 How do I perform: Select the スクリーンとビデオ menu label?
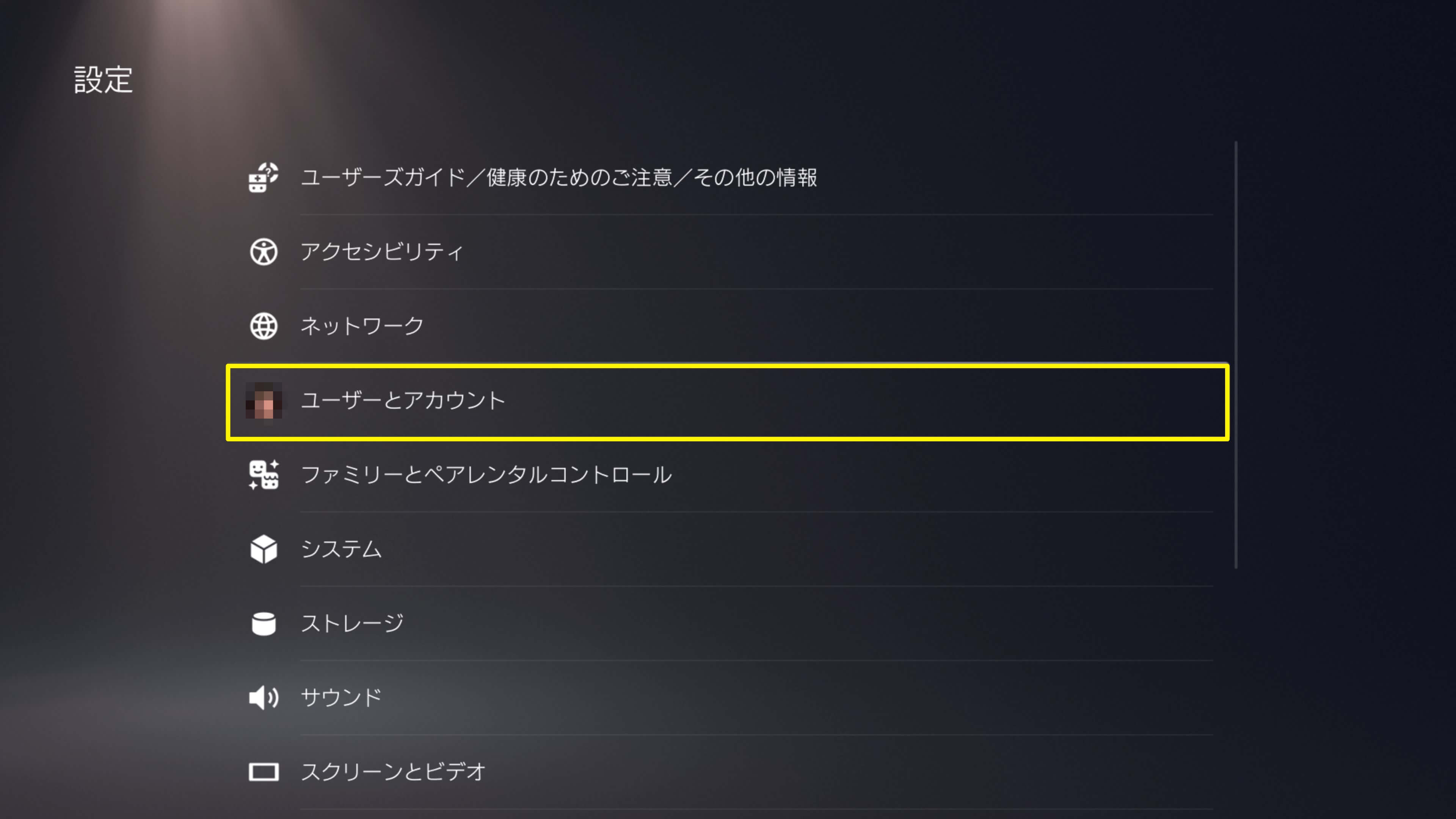click(393, 772)
